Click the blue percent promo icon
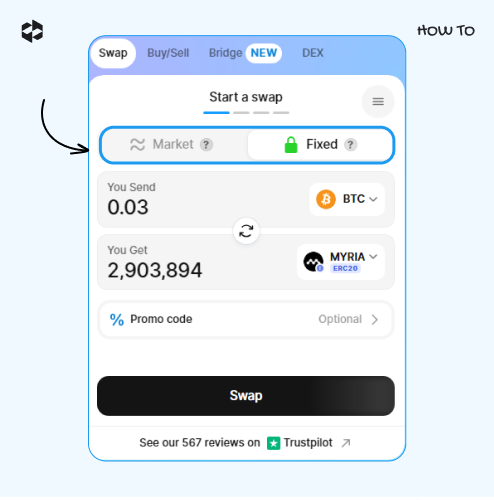 pos(117,319)
